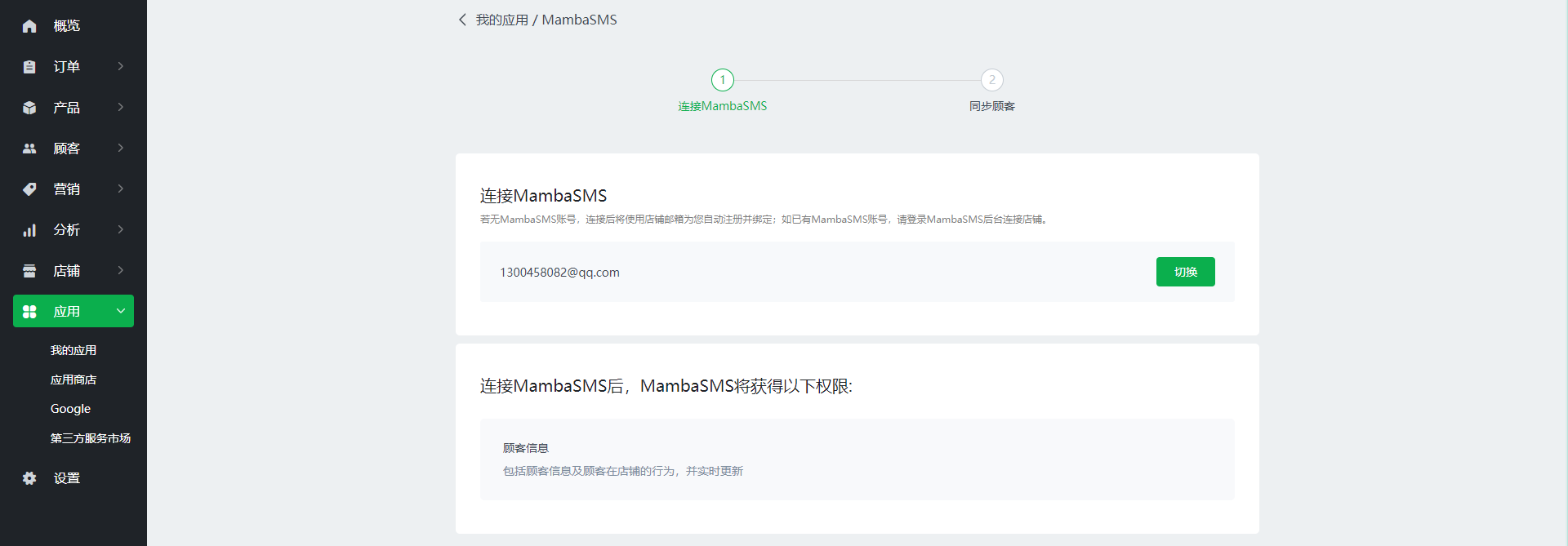This screenshot has height=546, width=1568.
Task: Click the email 1300458082@qq.com
Action: coord(559,273)
